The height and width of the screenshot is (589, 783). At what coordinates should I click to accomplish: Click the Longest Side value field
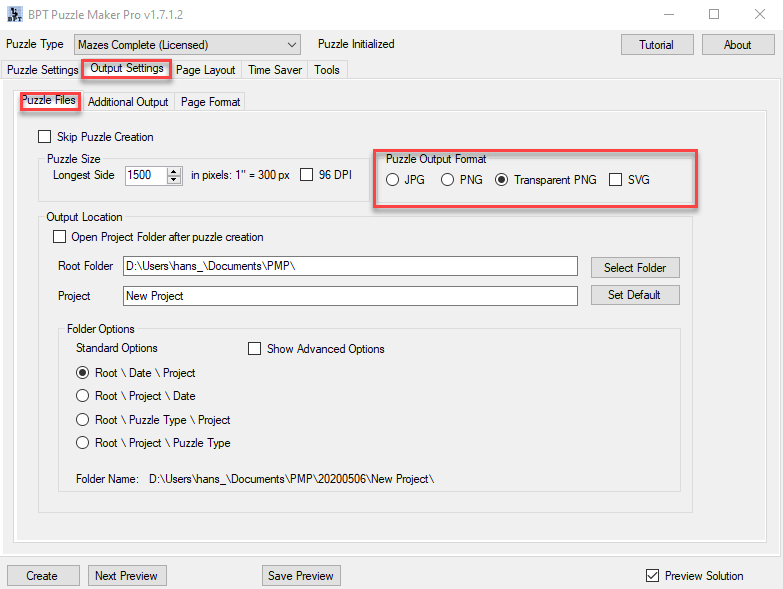(145, 175)
